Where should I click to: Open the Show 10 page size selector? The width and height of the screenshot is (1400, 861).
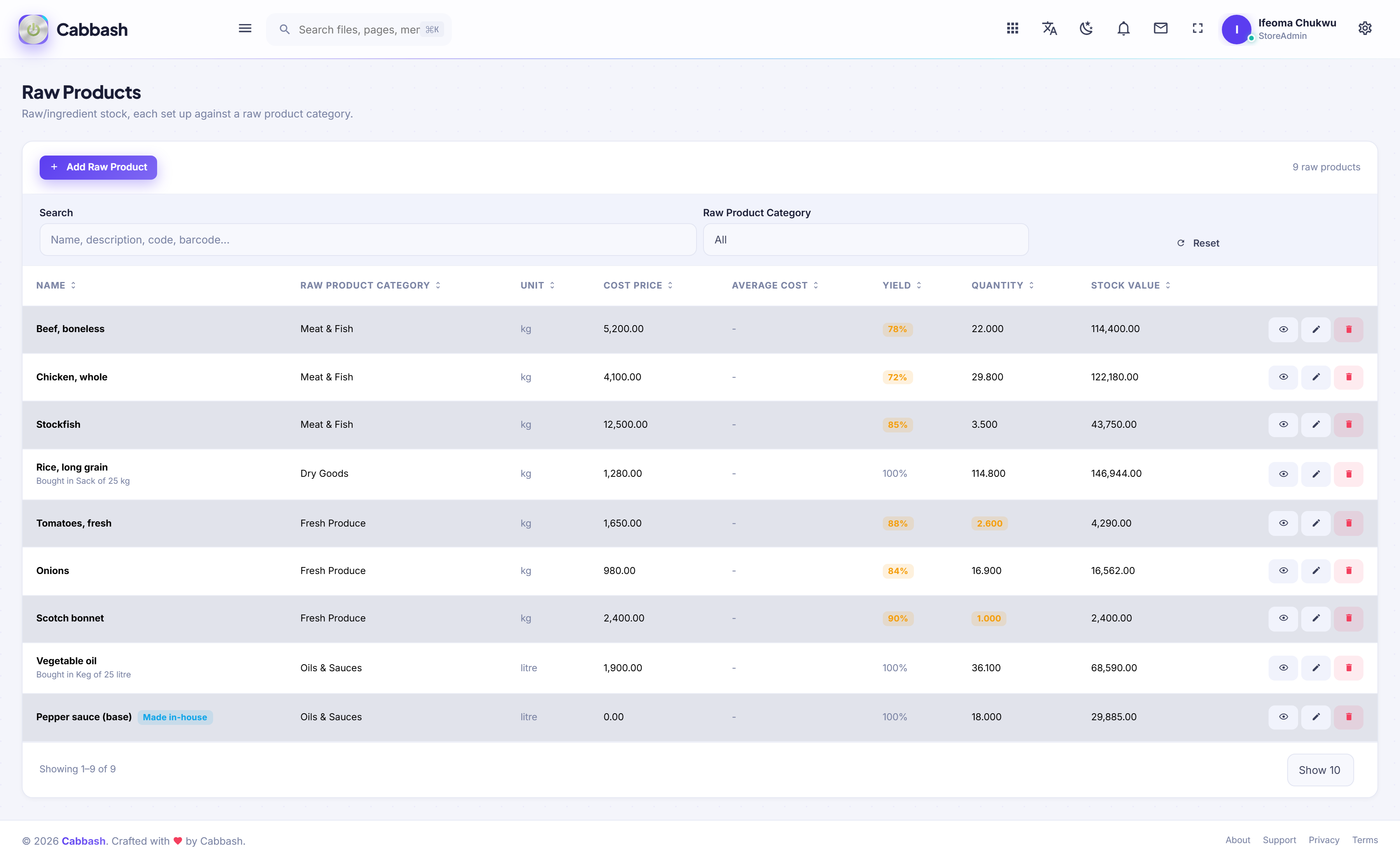tap(1320, 770)
